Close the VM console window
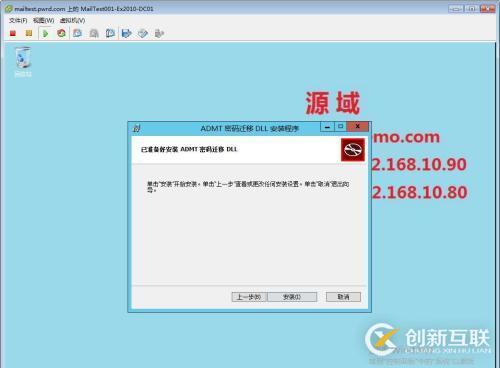 487,9
